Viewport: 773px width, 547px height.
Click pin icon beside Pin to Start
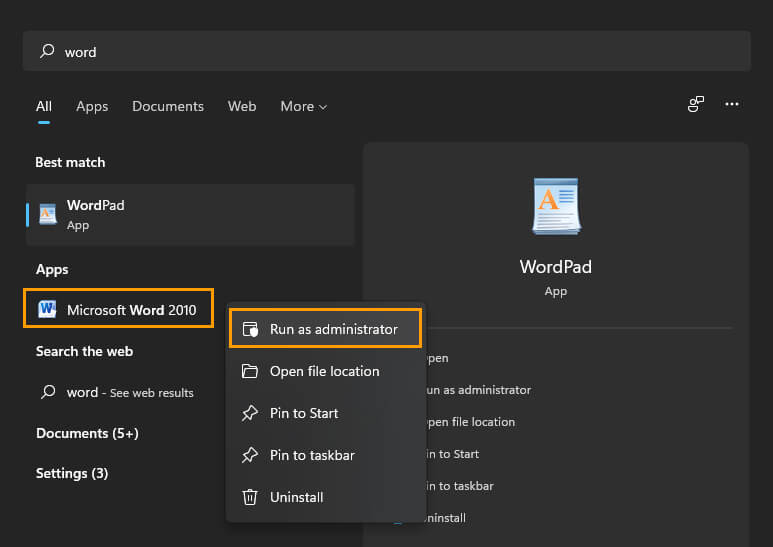point(249,413)
